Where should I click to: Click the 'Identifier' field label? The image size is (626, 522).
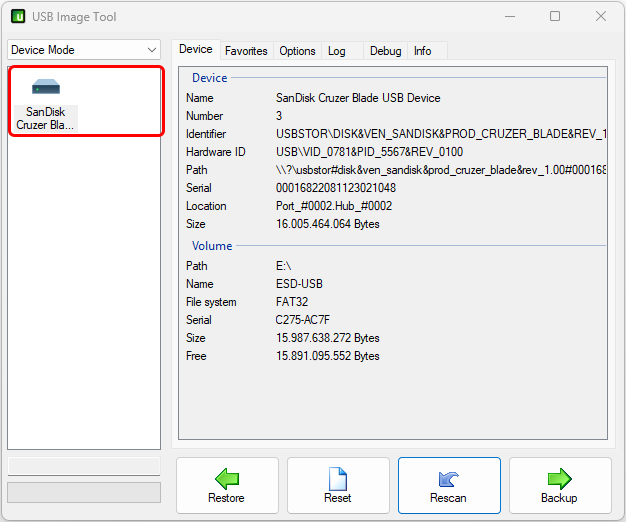coord(206,134)
